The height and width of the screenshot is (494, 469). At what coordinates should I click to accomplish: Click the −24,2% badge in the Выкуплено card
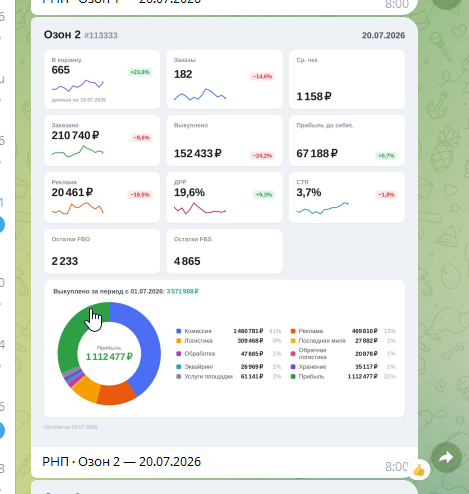(262, 156)
